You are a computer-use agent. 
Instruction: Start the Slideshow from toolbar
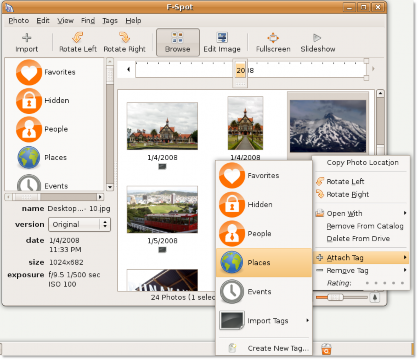click(x=317, y=42)
